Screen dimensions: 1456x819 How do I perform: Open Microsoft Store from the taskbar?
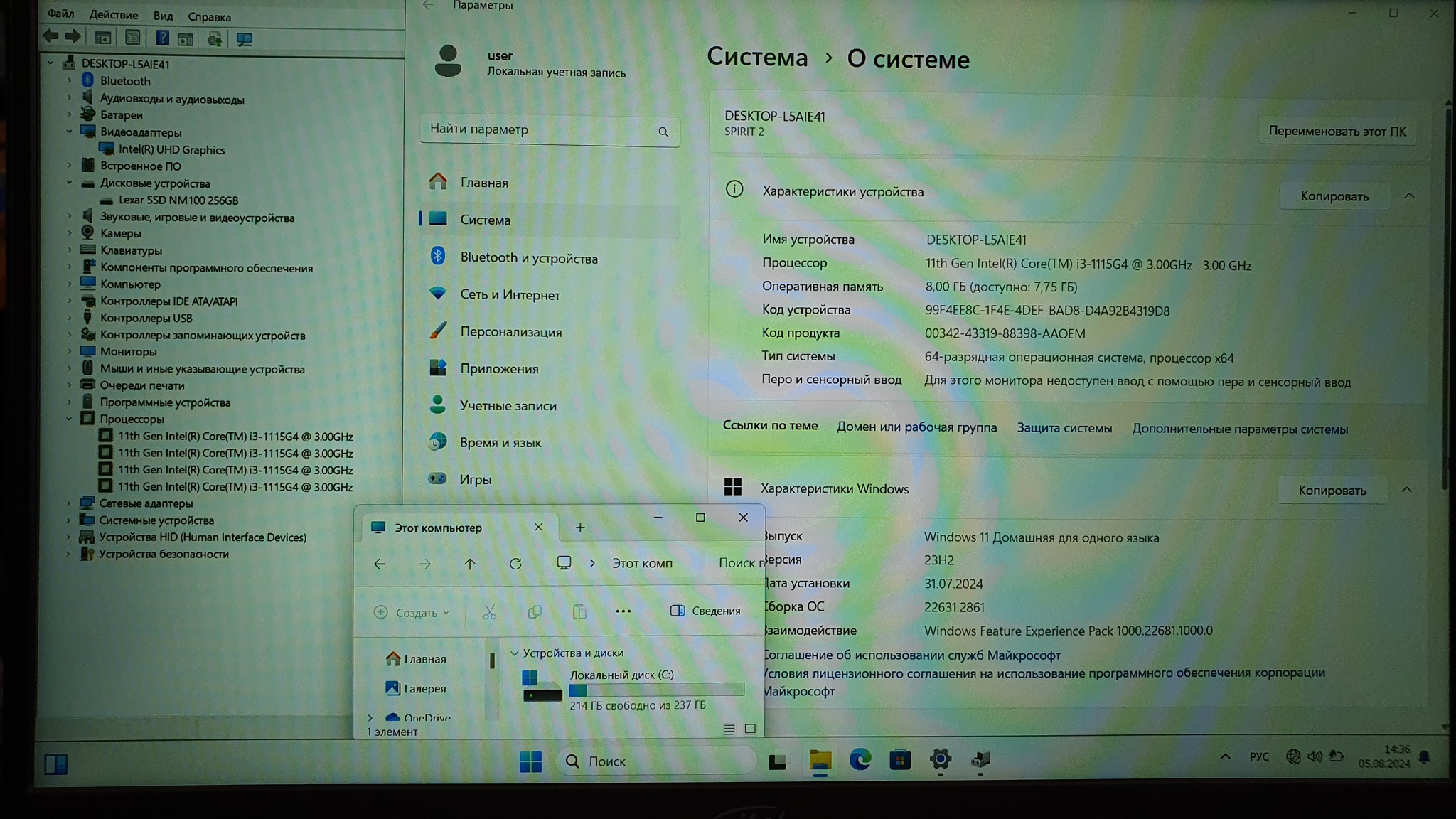900,760
